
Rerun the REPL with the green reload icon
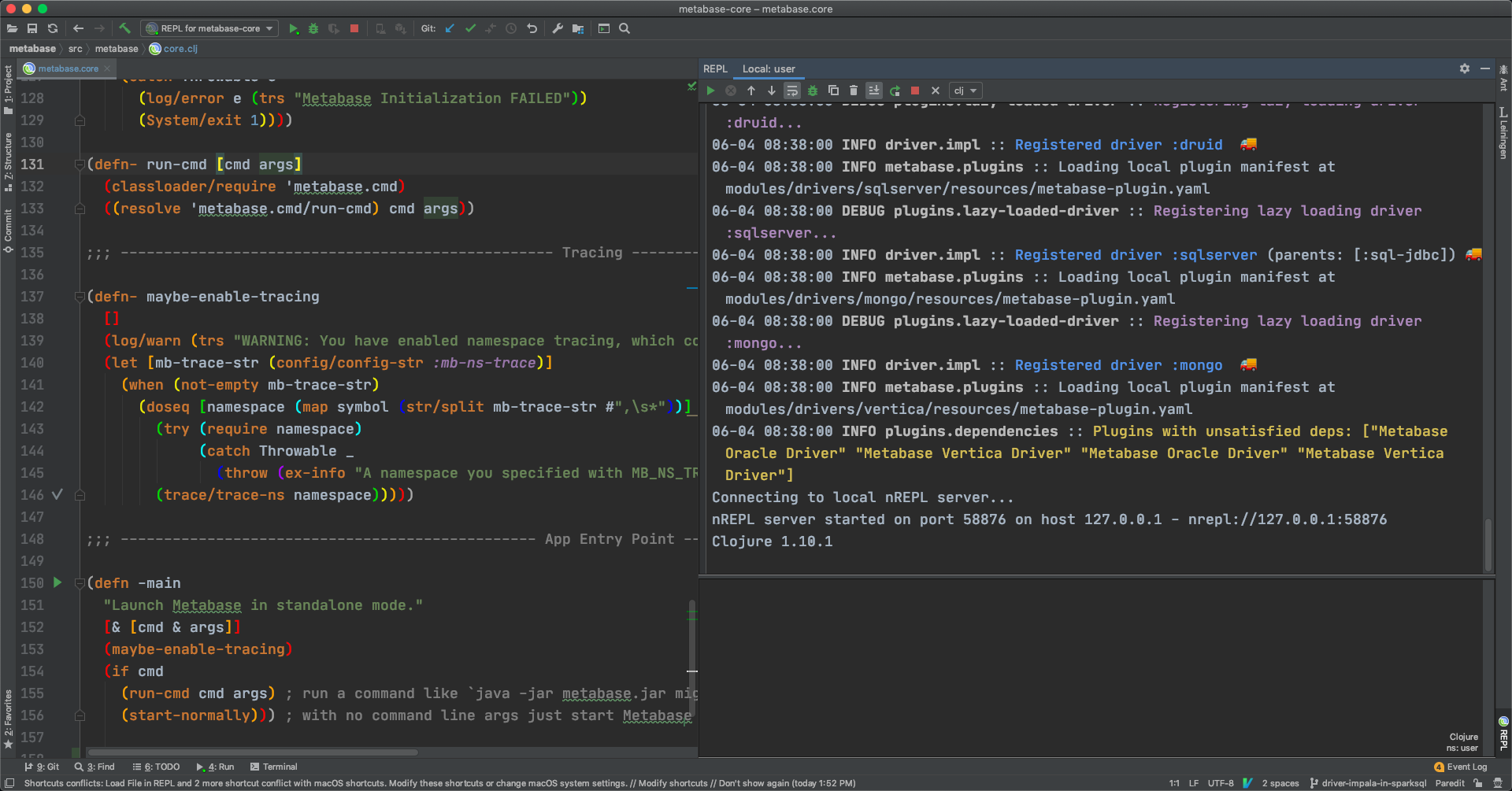coord(895,91)
